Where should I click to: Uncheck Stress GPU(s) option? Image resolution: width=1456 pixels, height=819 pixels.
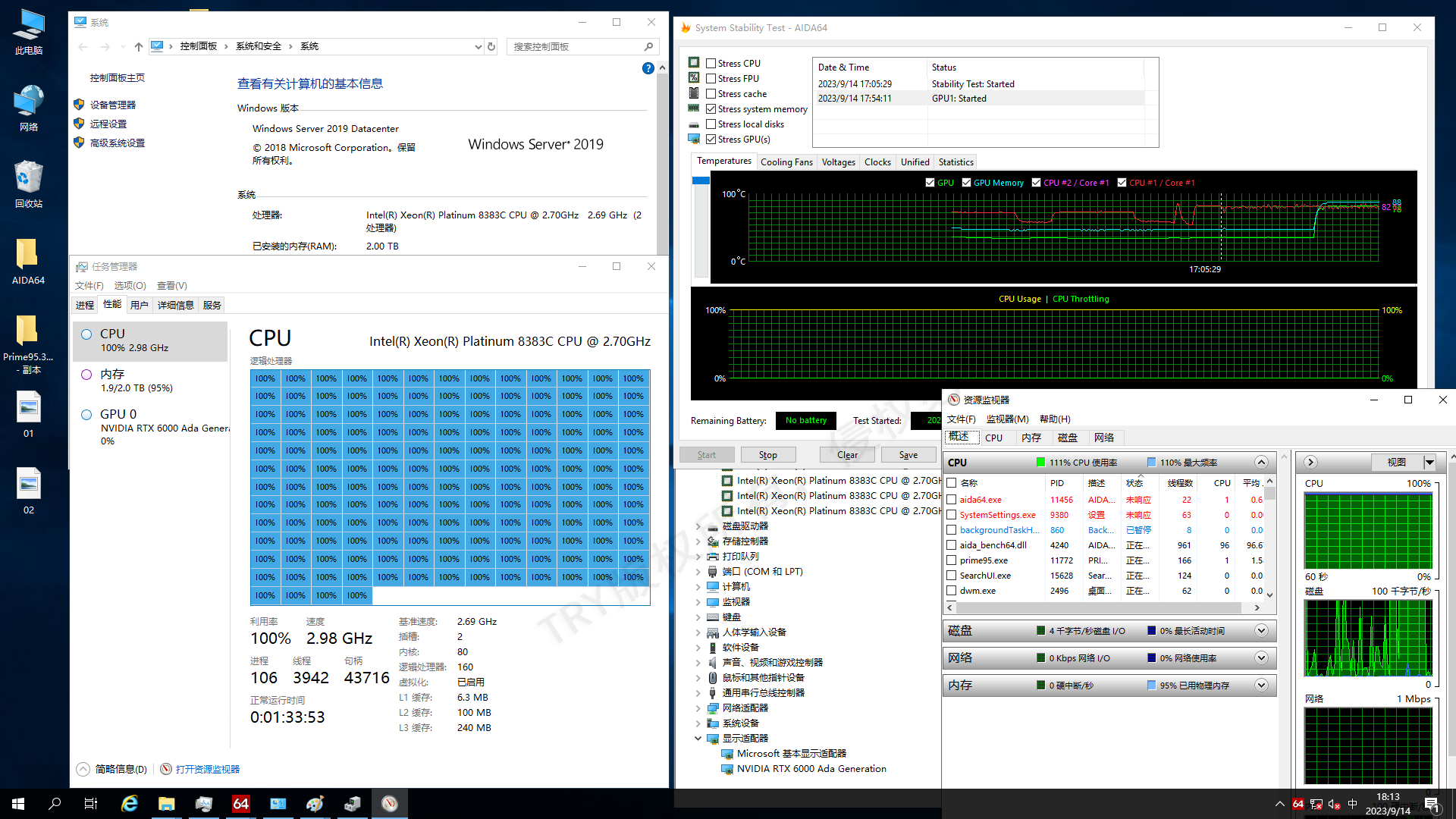[711, 140]
